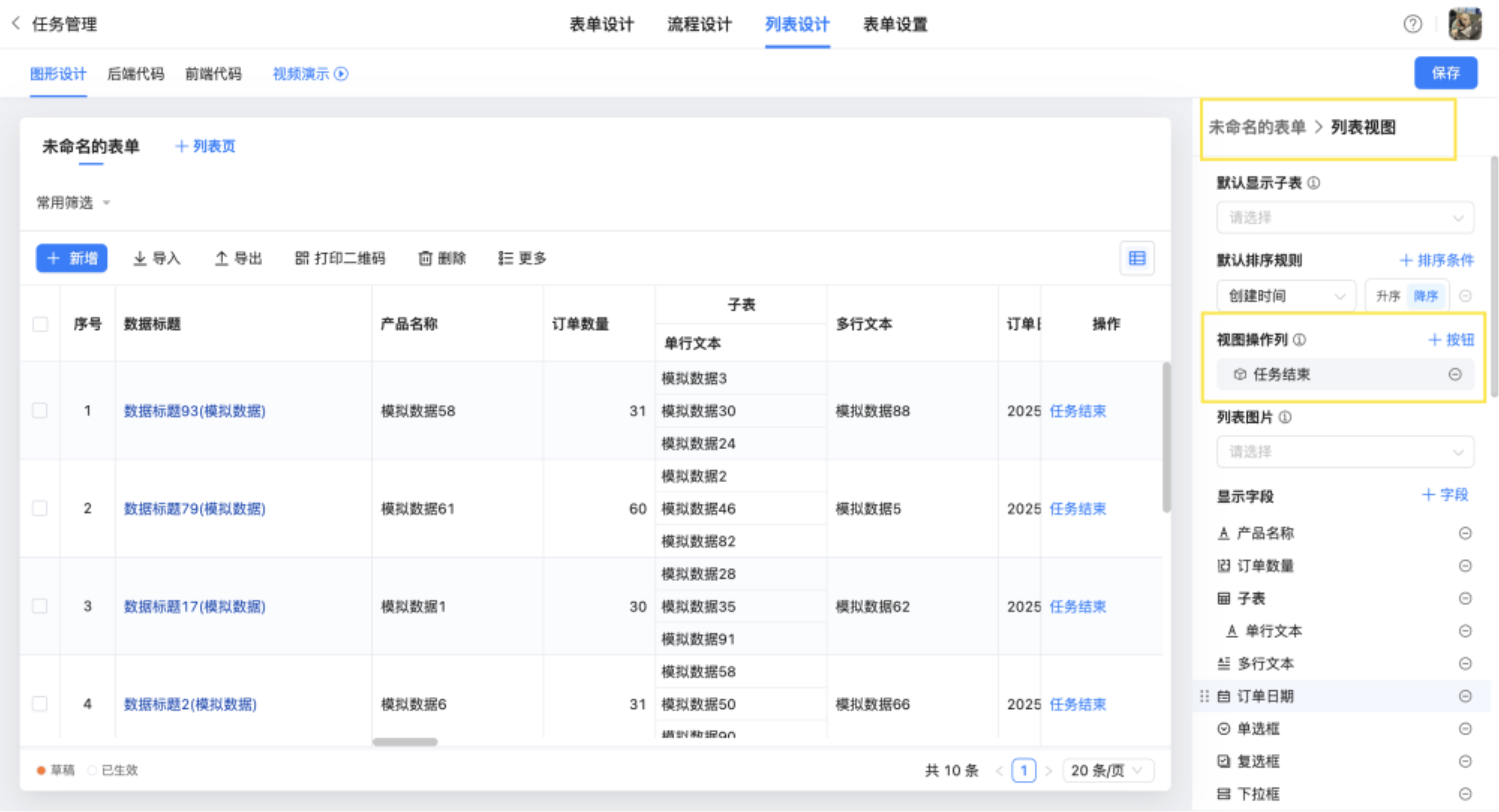Open the 数据标题93(模拟数据) link
The image size is (1499, 812).
(x=194, y=411)
